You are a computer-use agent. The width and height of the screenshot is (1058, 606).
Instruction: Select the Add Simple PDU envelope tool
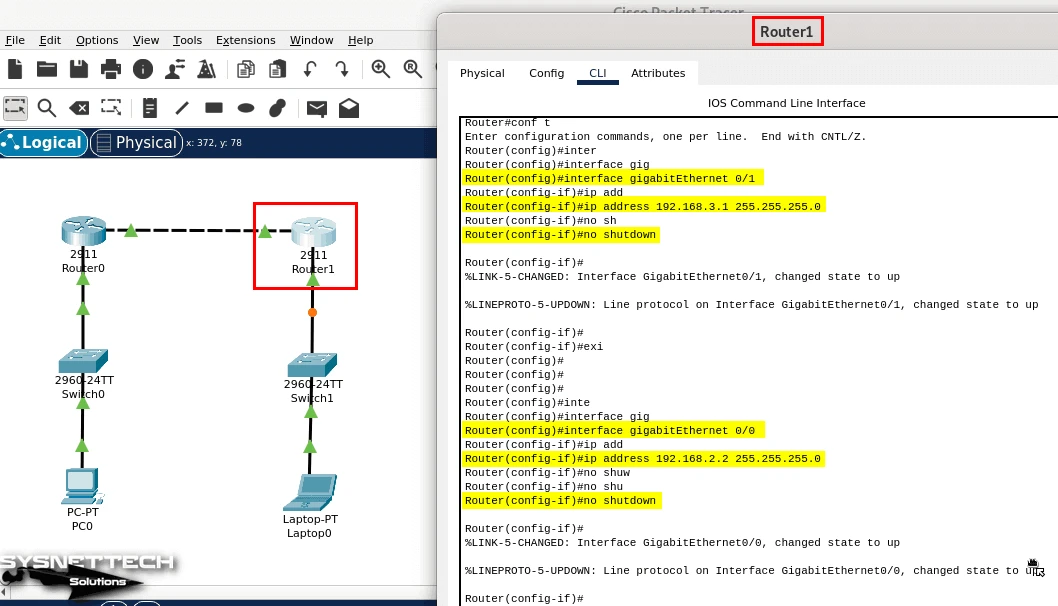click(316, 108)
